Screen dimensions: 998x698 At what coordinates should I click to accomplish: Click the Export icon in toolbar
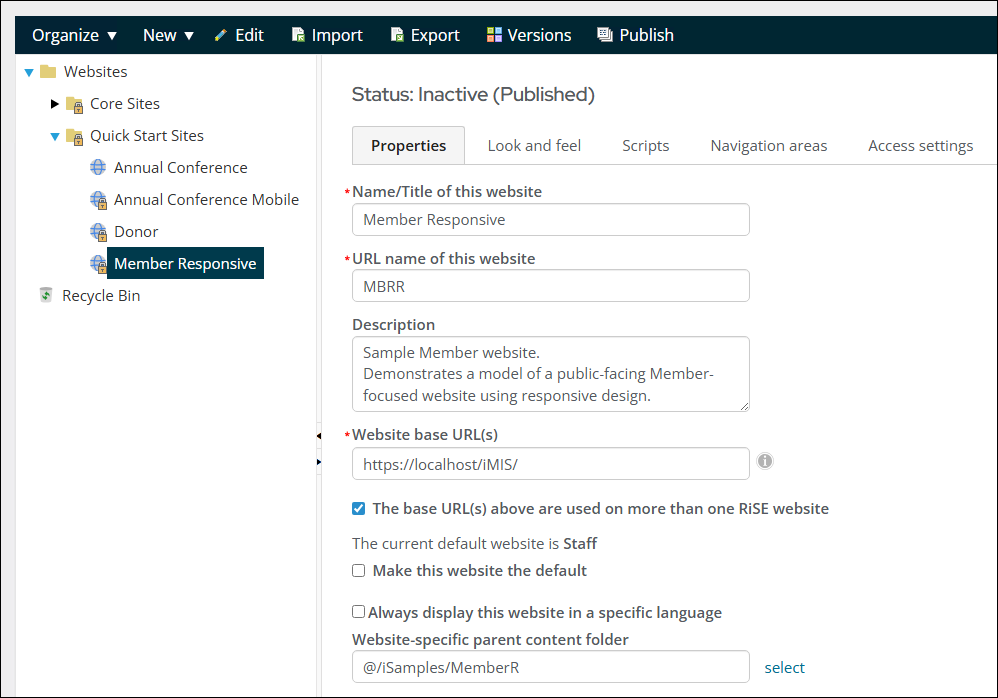pyautogui.click(x=397, y=34)
